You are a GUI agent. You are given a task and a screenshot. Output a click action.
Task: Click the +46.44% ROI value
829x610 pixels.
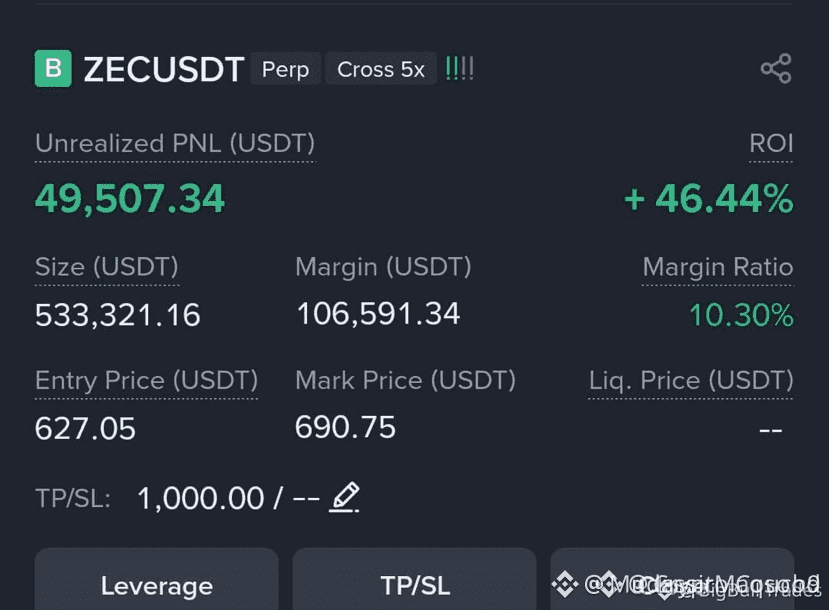pyautogui.click(x=708, y=199)
